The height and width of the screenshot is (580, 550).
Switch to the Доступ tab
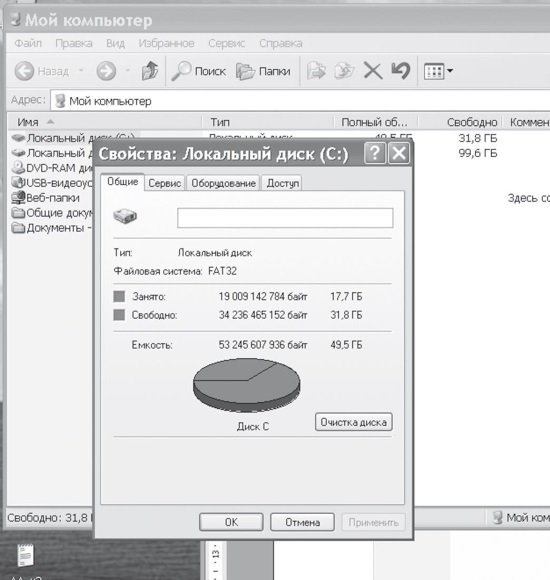coord(283,183)
